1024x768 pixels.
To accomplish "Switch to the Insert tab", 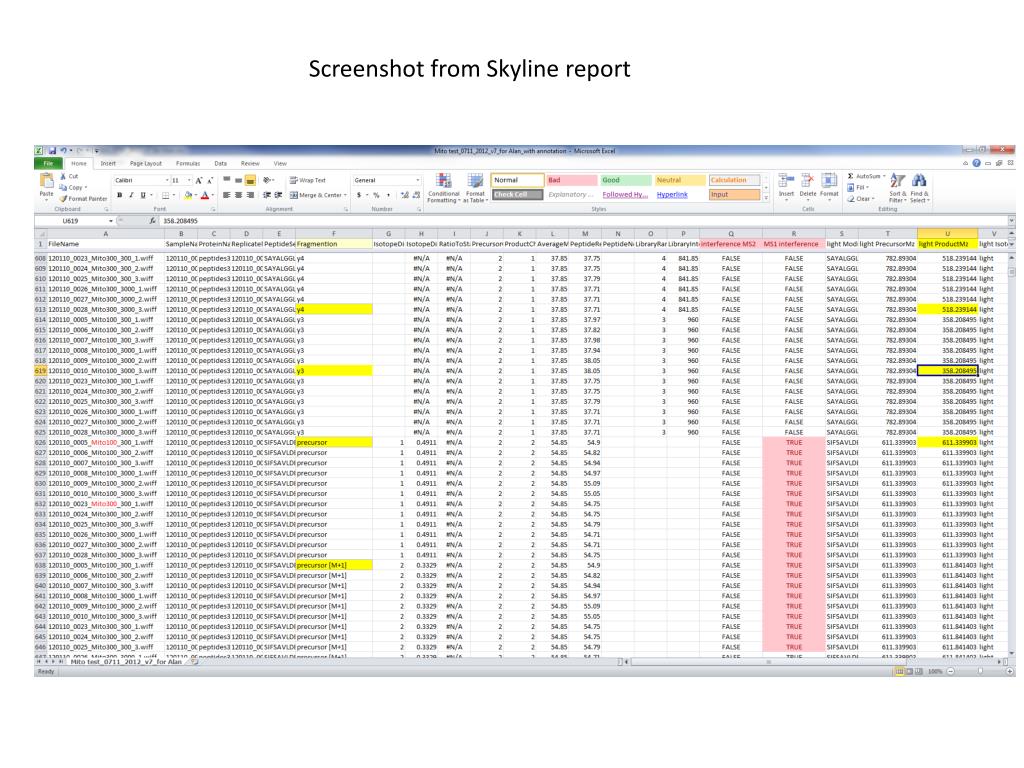I will pyautogui.click(x=108, y=163).
